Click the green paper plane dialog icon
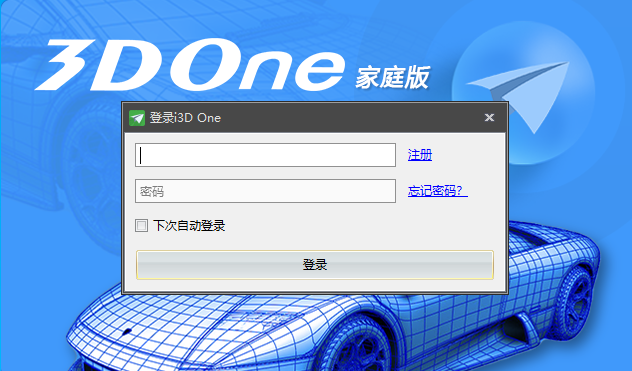This screenshot has height=371, width=632. tap(137, 118)
